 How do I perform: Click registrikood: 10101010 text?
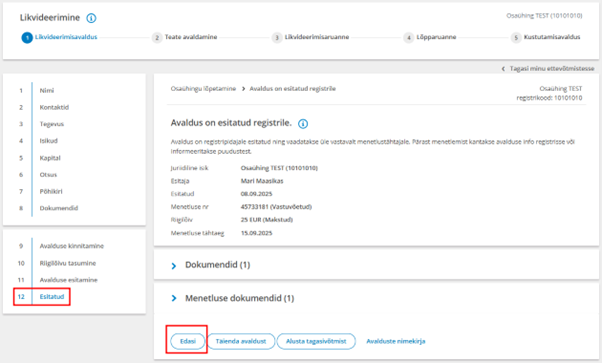point(549,98)
